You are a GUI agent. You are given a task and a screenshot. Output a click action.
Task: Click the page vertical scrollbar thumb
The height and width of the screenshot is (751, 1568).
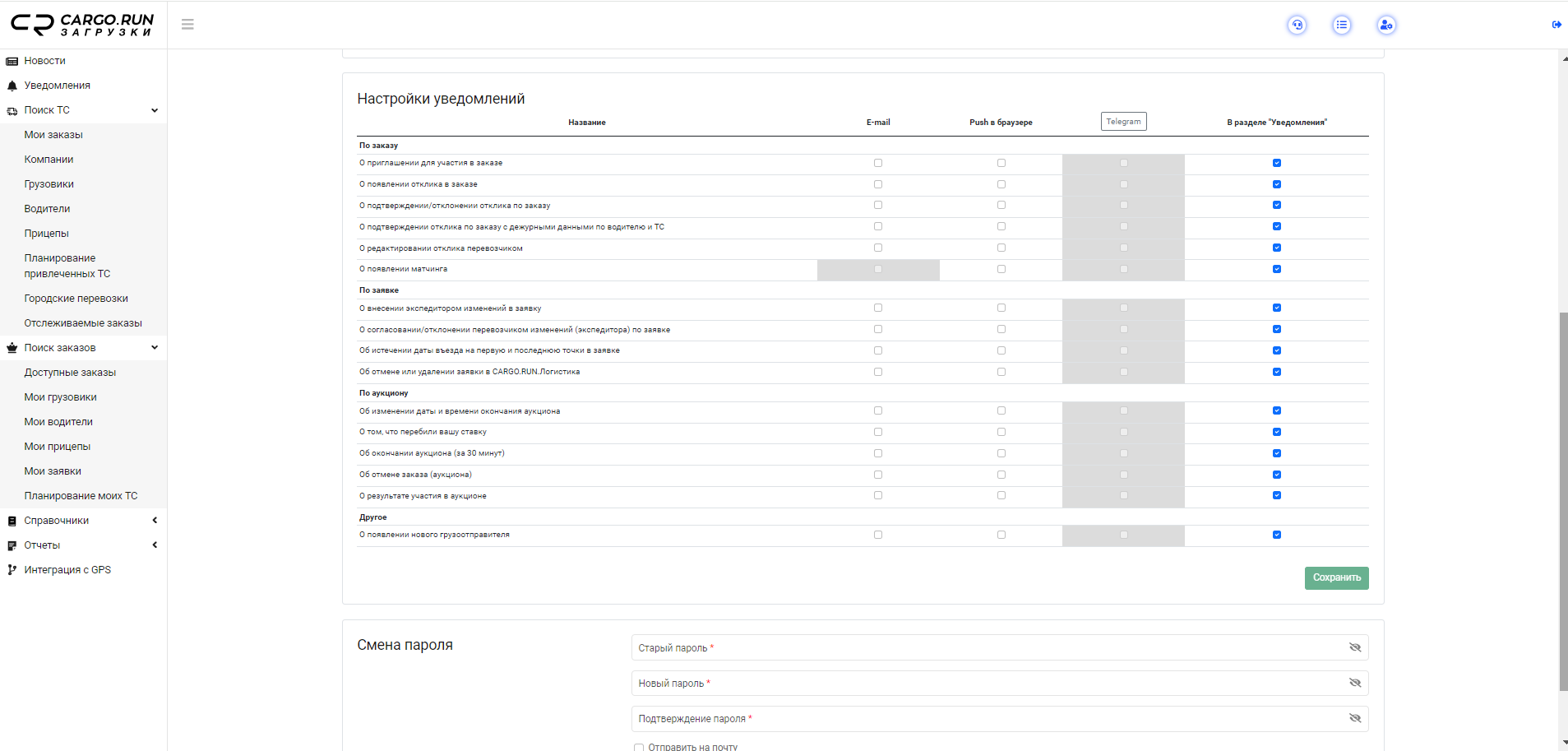coord(1563,502)
